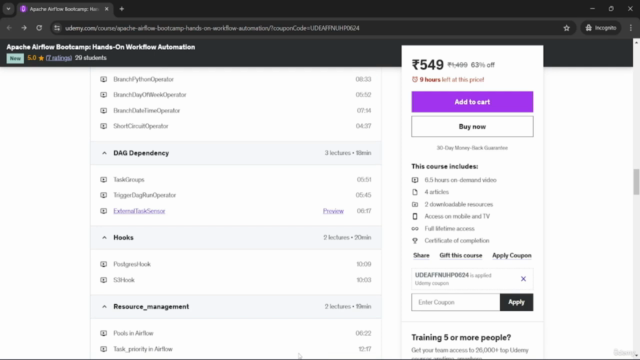Click the video icon beside TriggerDagRunOperator

tap(104, 195)
